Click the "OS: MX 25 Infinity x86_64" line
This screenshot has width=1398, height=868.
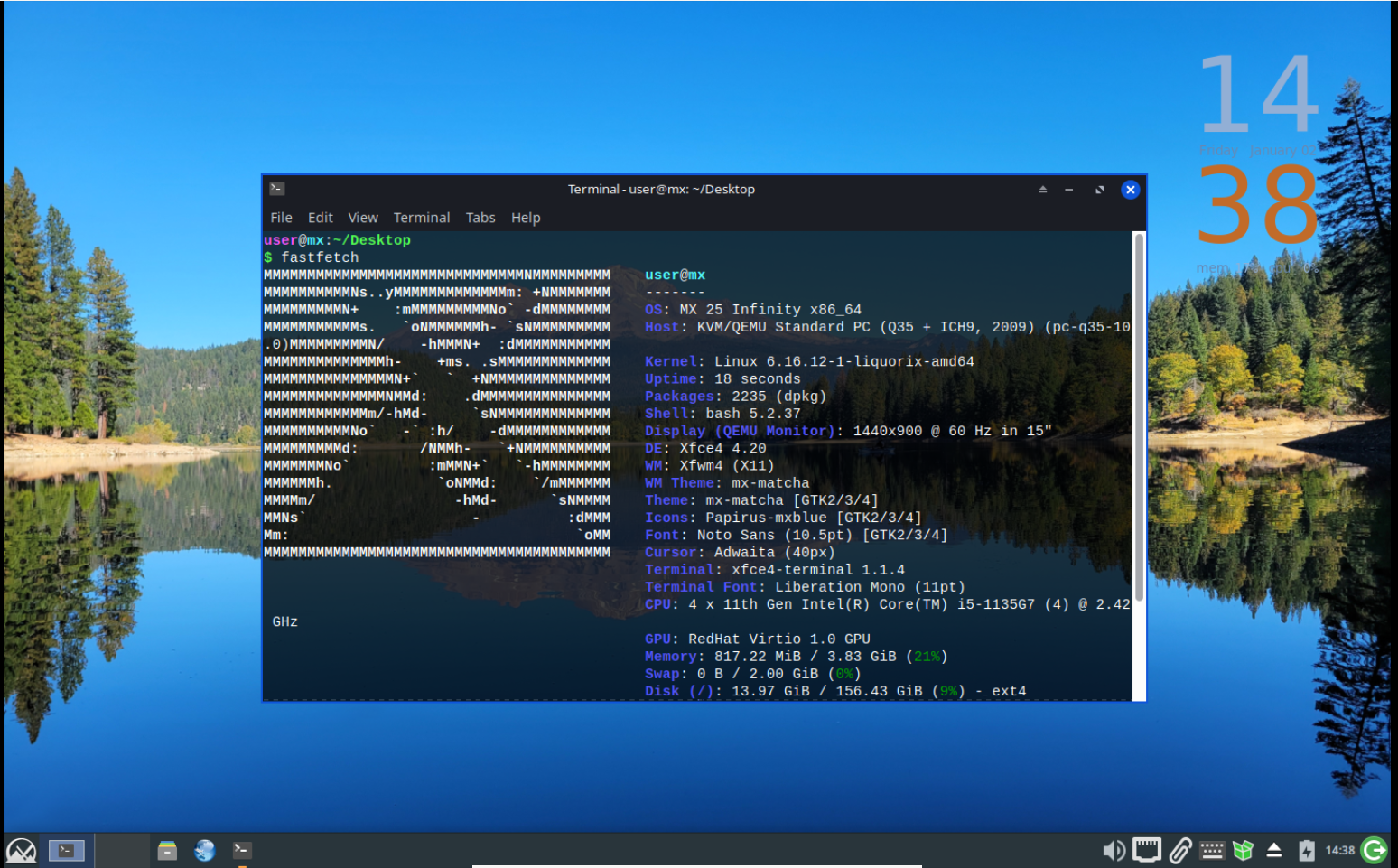click(x=753, y=310)
